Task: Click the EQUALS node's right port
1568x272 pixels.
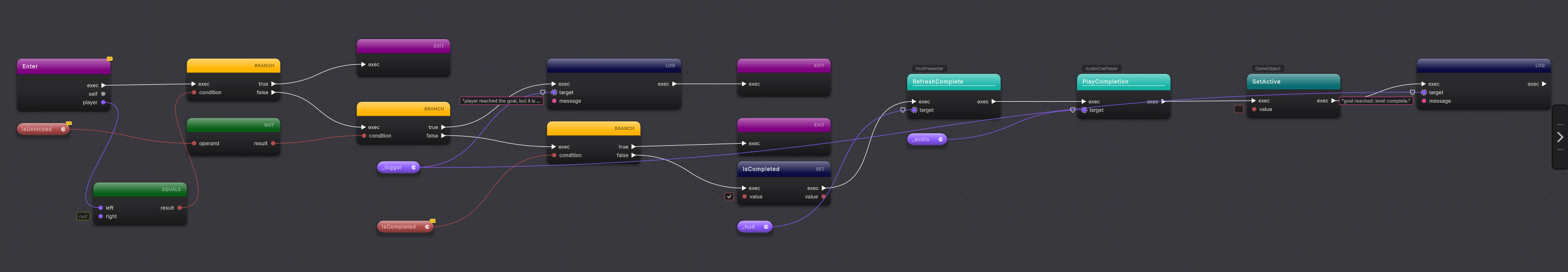Action: click(100, 217)
